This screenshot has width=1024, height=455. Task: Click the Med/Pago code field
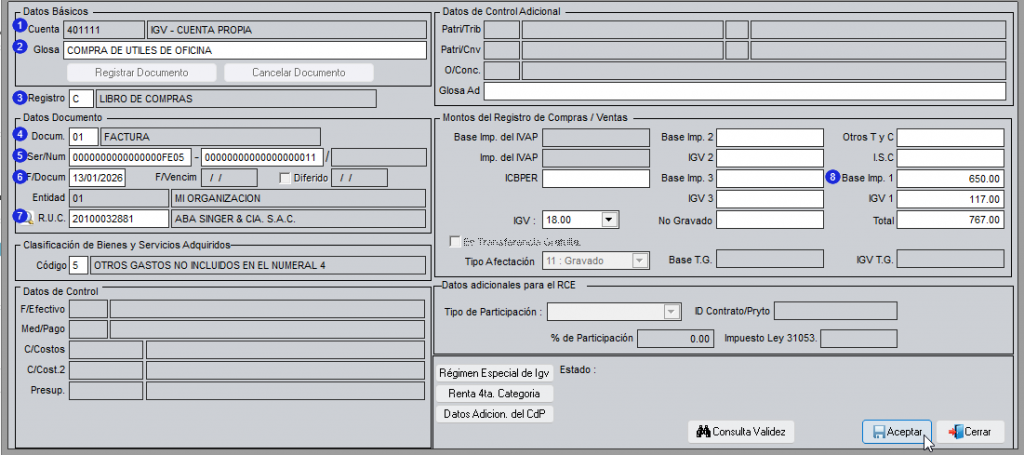click(88, 330)
